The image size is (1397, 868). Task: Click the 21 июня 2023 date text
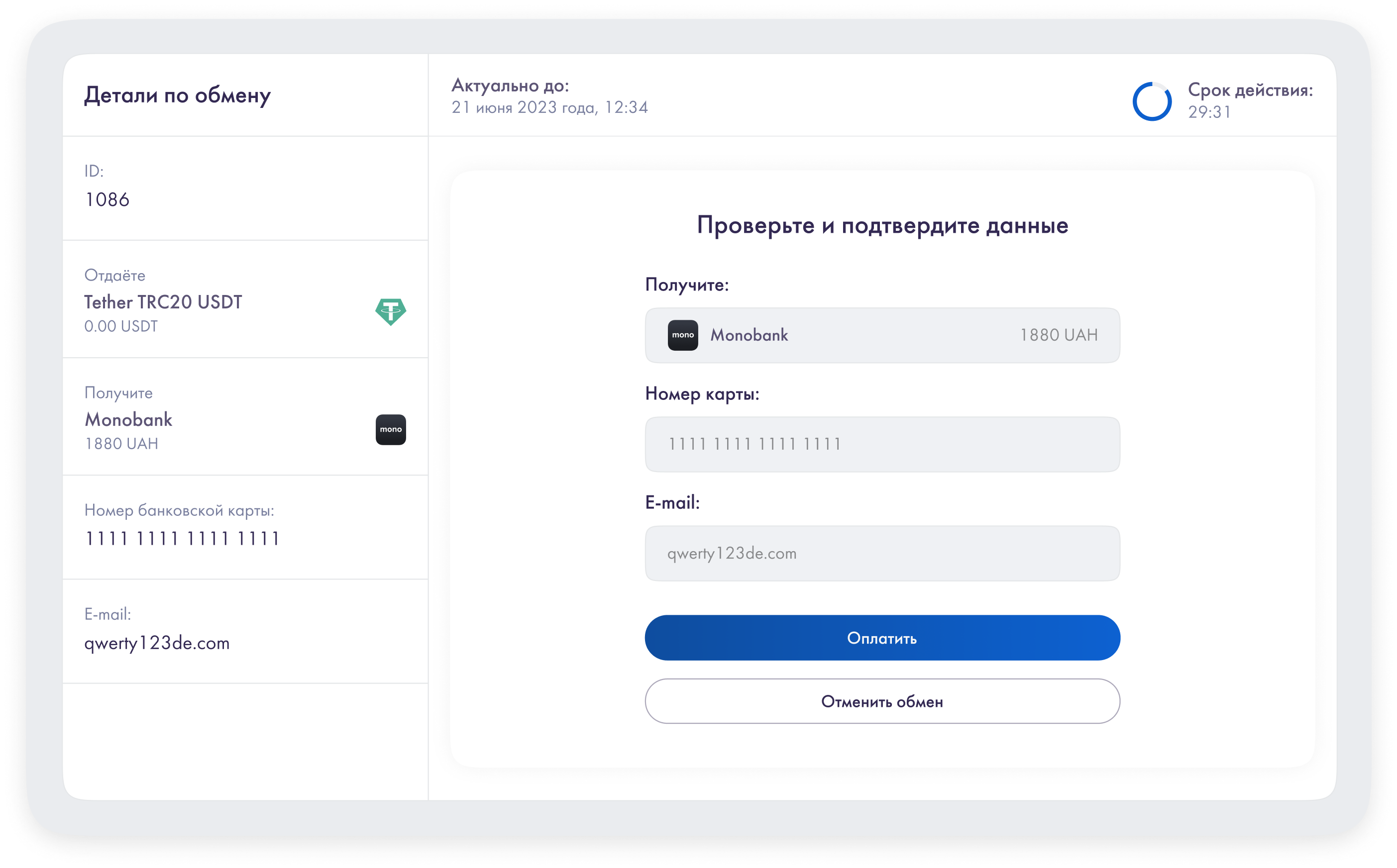point(549,107)
